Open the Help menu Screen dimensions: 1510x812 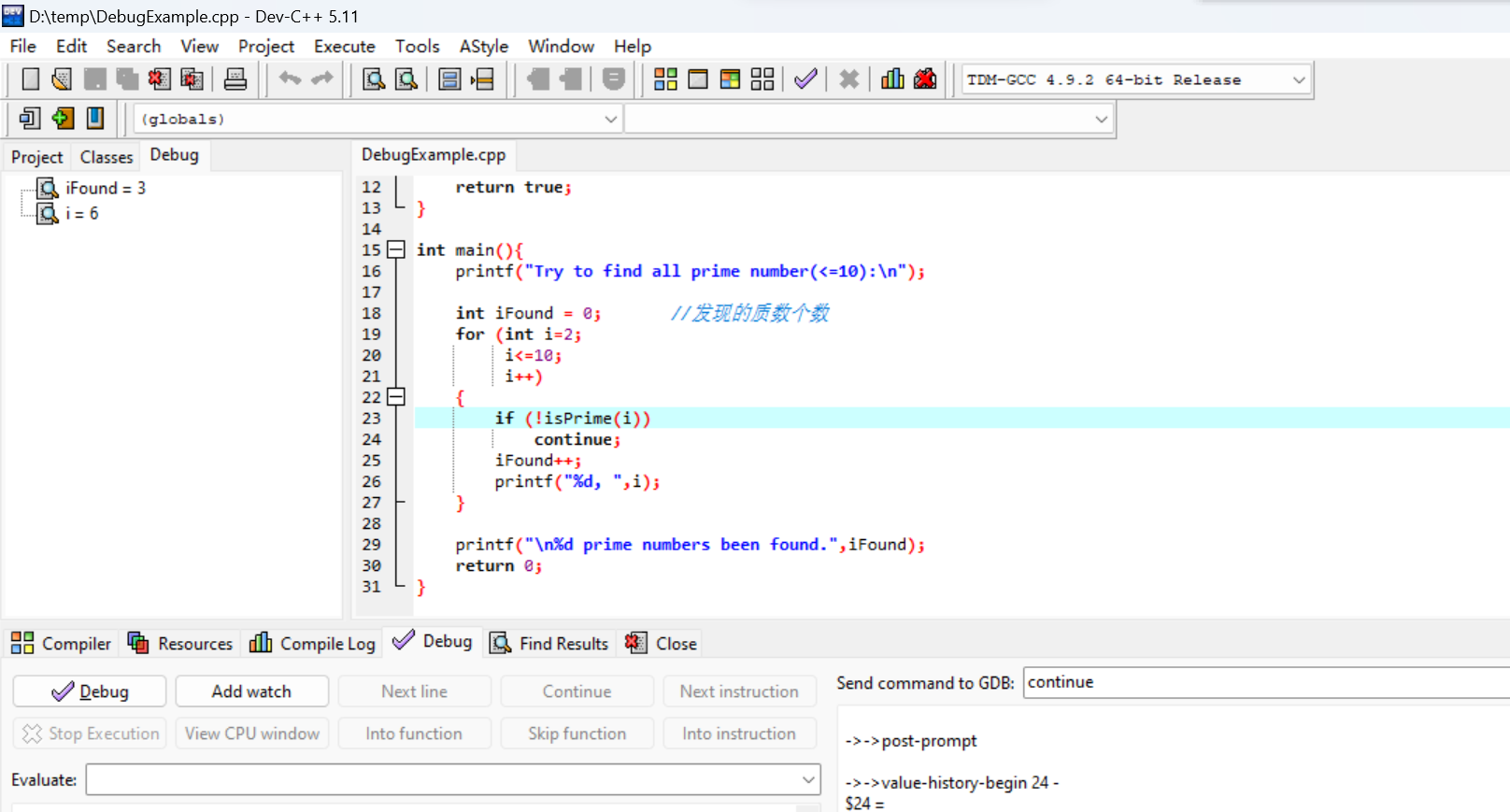633,46
